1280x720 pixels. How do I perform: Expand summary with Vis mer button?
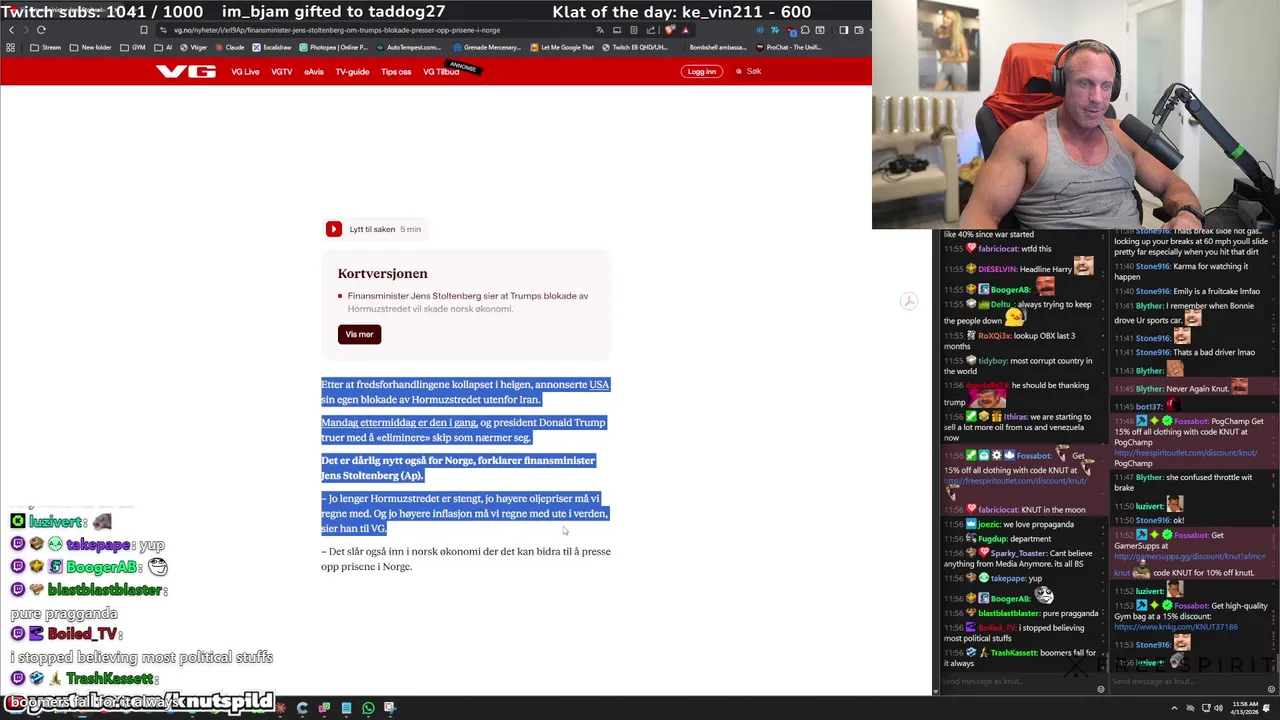359,334
